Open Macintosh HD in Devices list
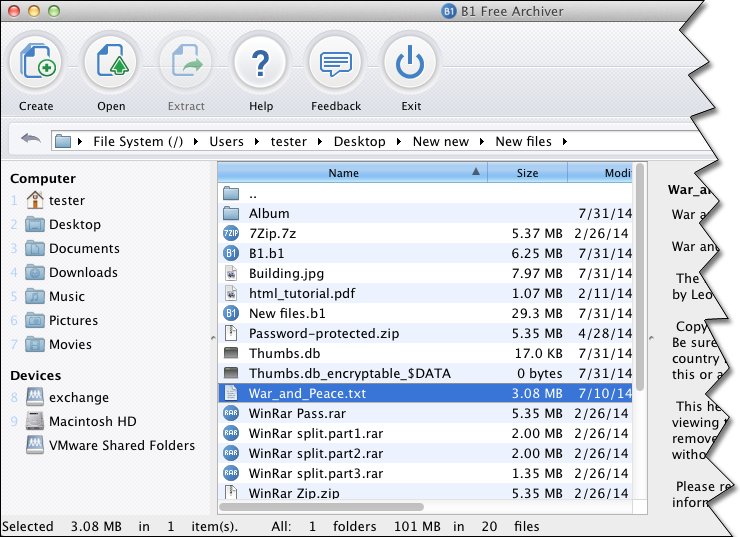The height and width of the screenshot is (537, 740). [92, 421]
